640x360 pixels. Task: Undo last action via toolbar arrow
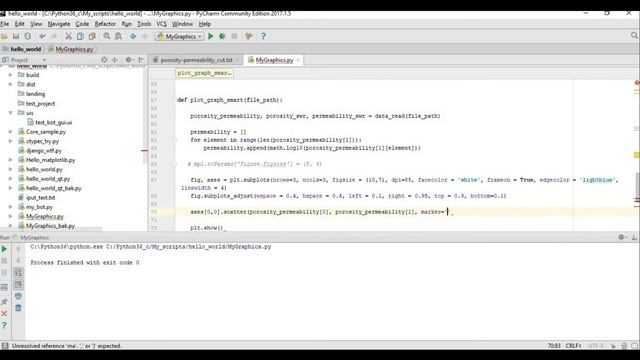coord(42,36)
